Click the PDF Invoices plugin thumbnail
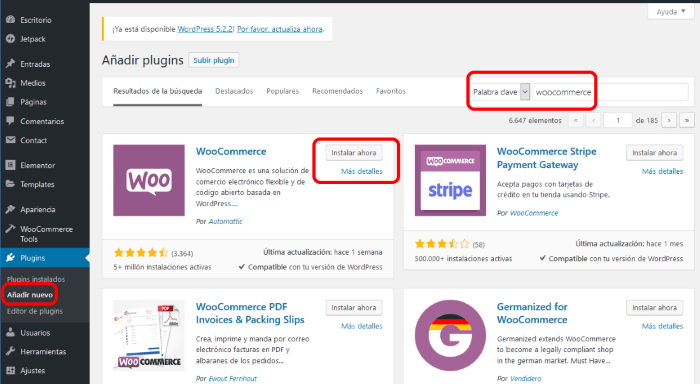Viewport: 700px width, 384px height. pyautogui.click(x=149, y=335)
